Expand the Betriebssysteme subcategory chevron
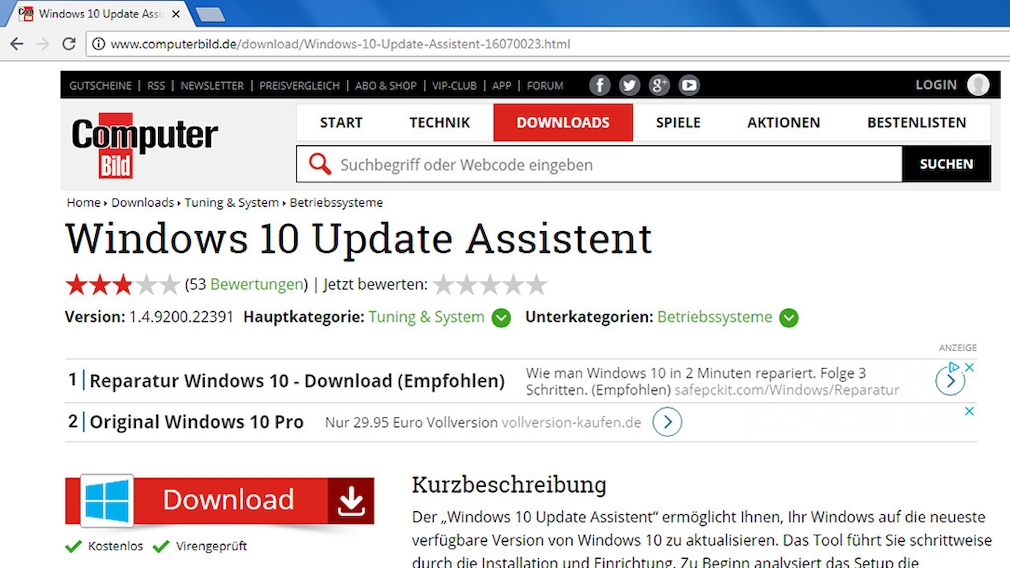This screenshot has height=568, width=1010. pos(789,318)
